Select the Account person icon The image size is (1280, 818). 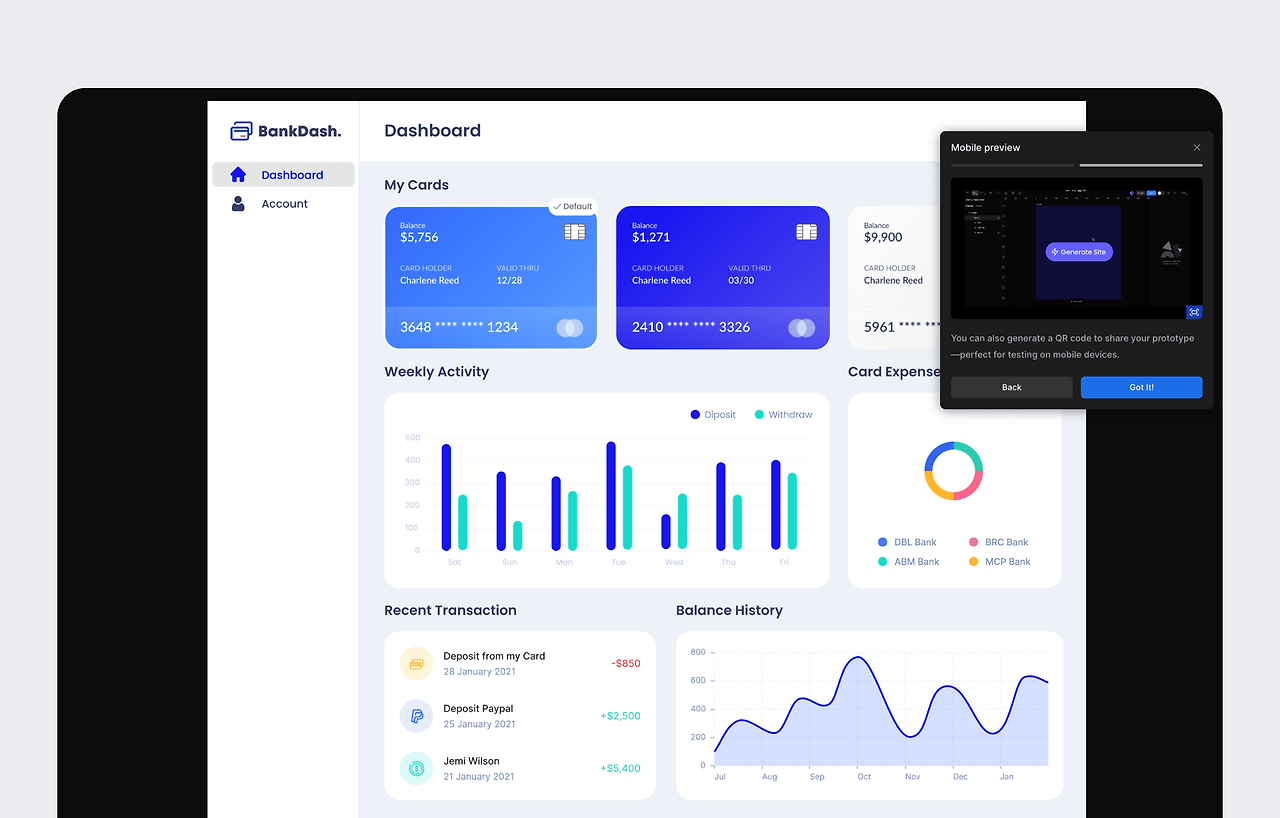click(238, 204)
